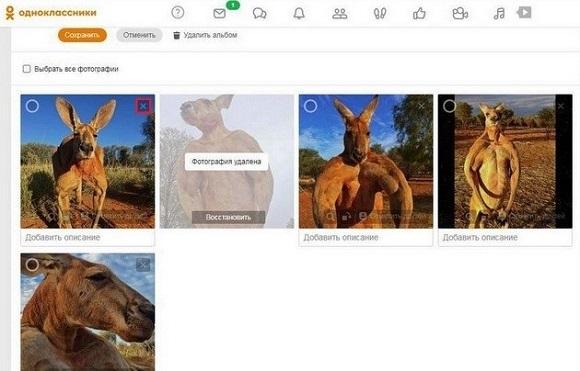The height and width of the screenshot is (371, 580).
Task: Open notifications bell icon
Action: pyautogui.click(x=299, y=13)
